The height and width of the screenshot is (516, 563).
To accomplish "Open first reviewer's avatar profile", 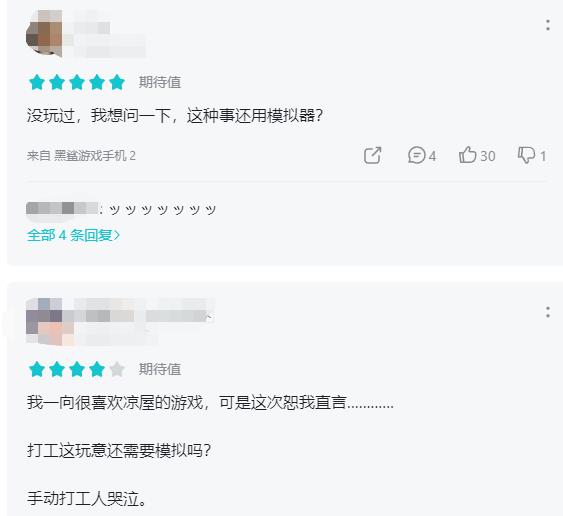I will coord(44,33).
